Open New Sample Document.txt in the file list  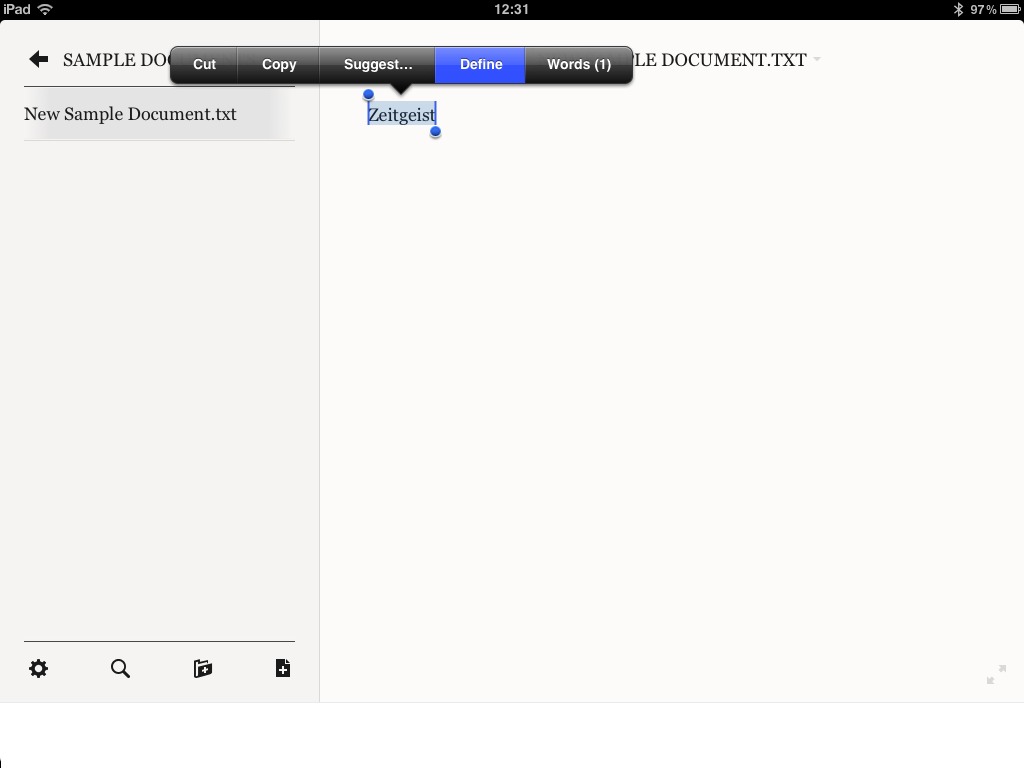[x=130, y=114]
